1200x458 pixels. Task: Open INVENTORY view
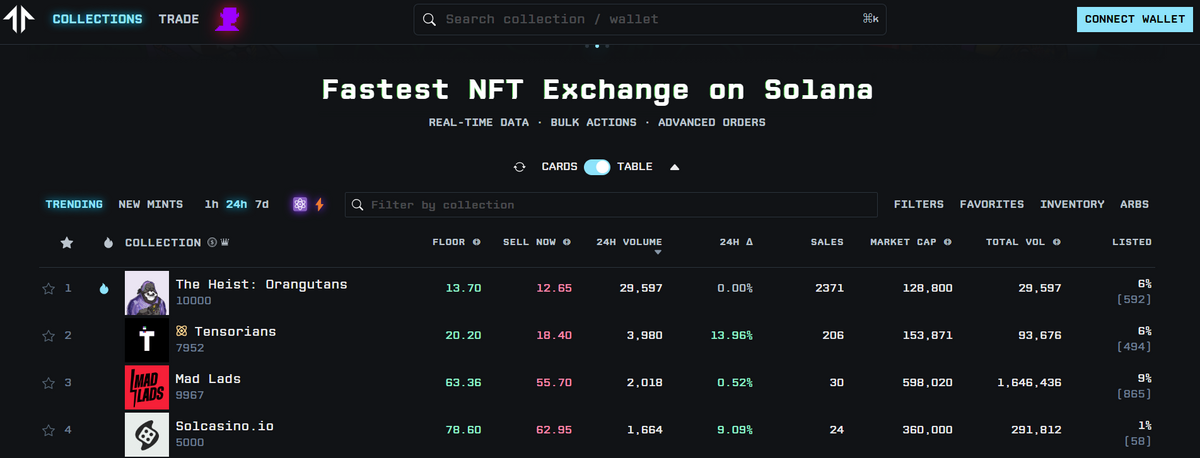coord(1072,204)
